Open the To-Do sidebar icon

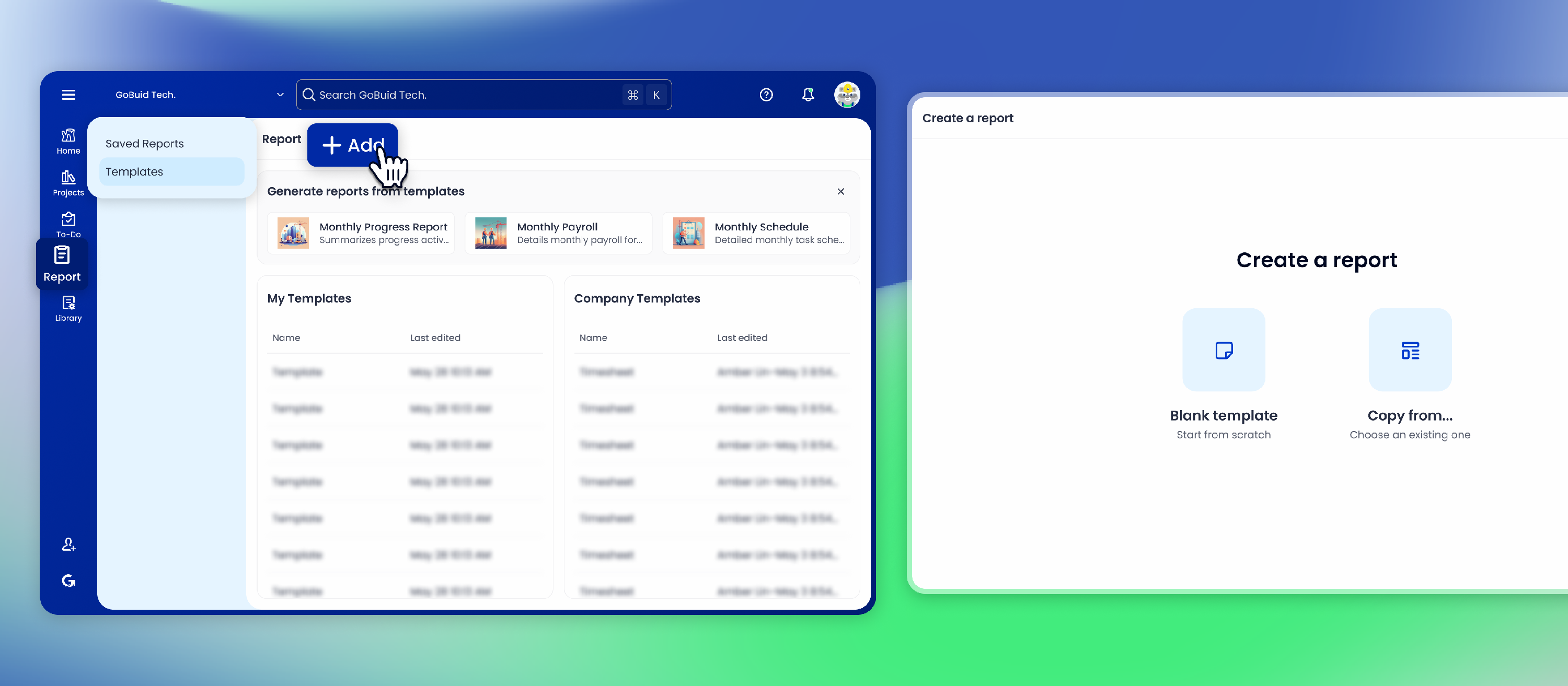68,225
